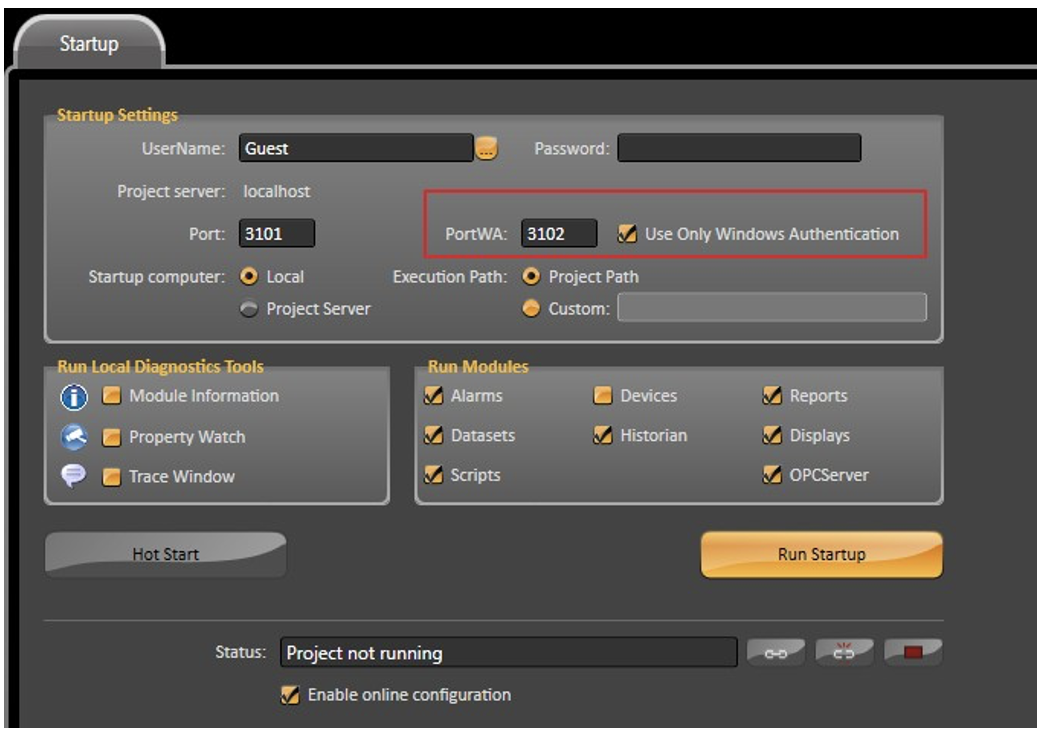Click the disconnect broken-link icon button
Screen dimensions: 1040x730
[x=845, y=653]
